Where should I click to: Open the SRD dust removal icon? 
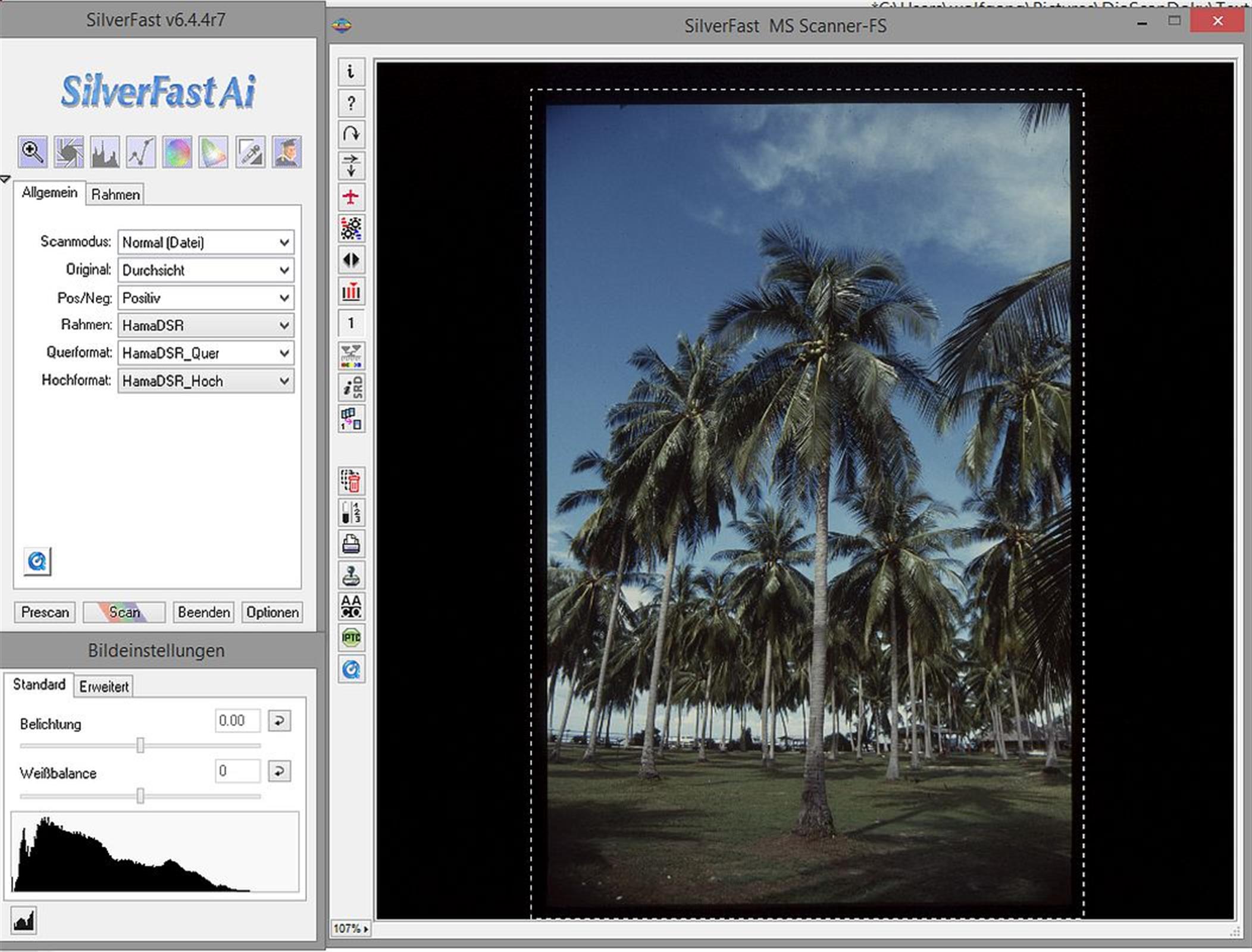click(x=351, y=387)
